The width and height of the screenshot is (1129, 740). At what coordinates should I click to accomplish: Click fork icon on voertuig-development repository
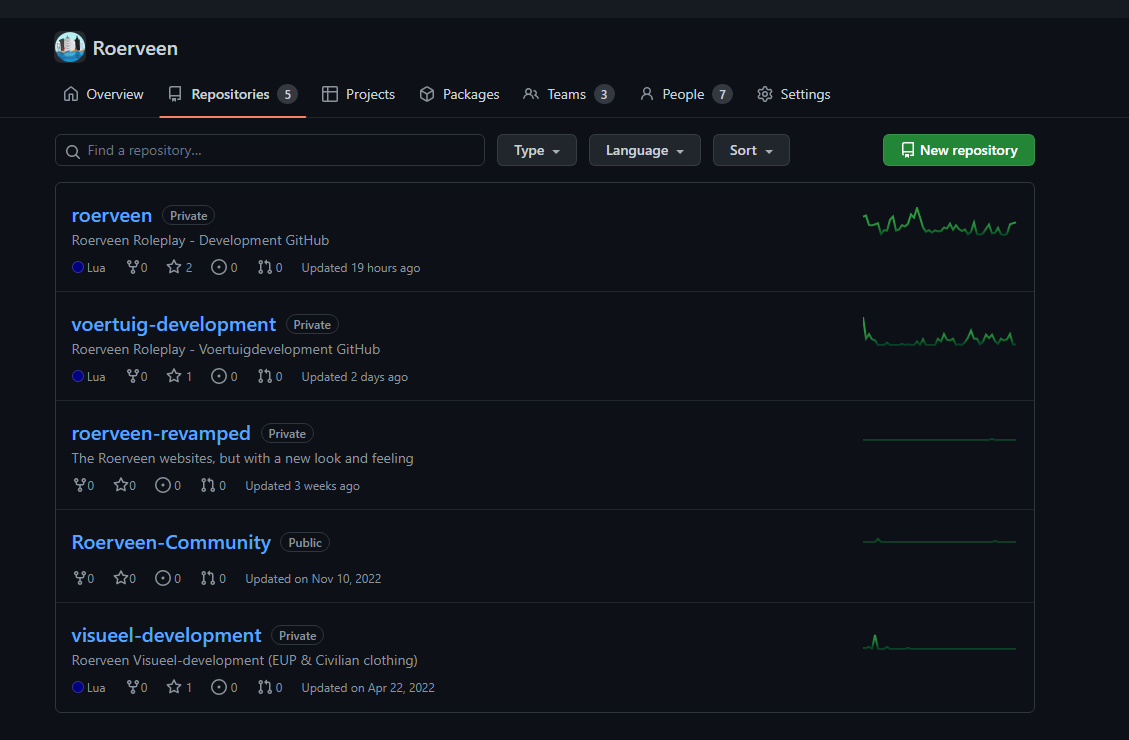(132, 377)
